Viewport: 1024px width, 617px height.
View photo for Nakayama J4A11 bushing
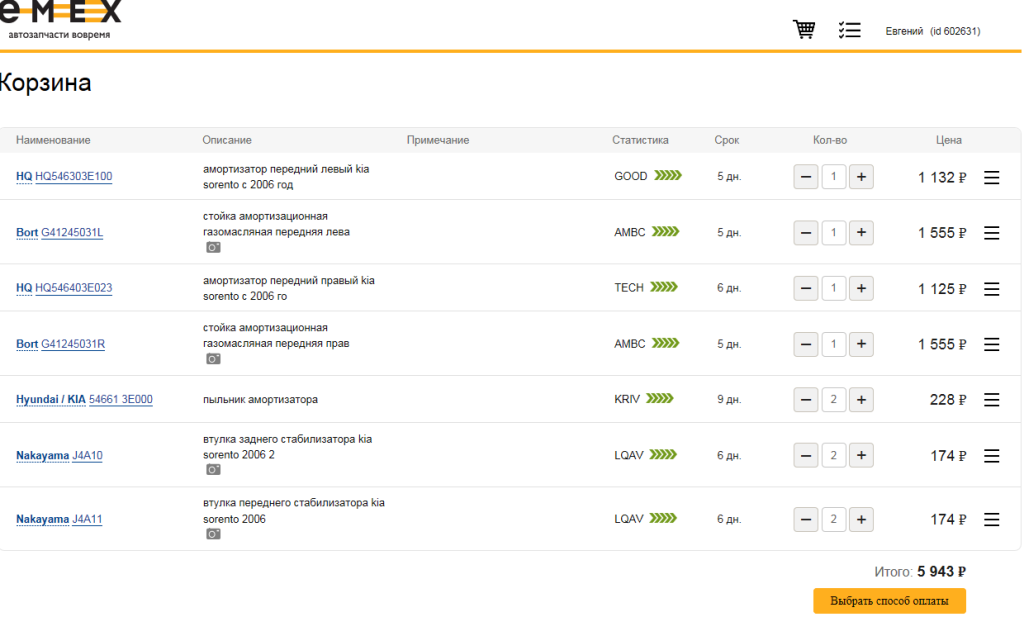click(213, 534)
